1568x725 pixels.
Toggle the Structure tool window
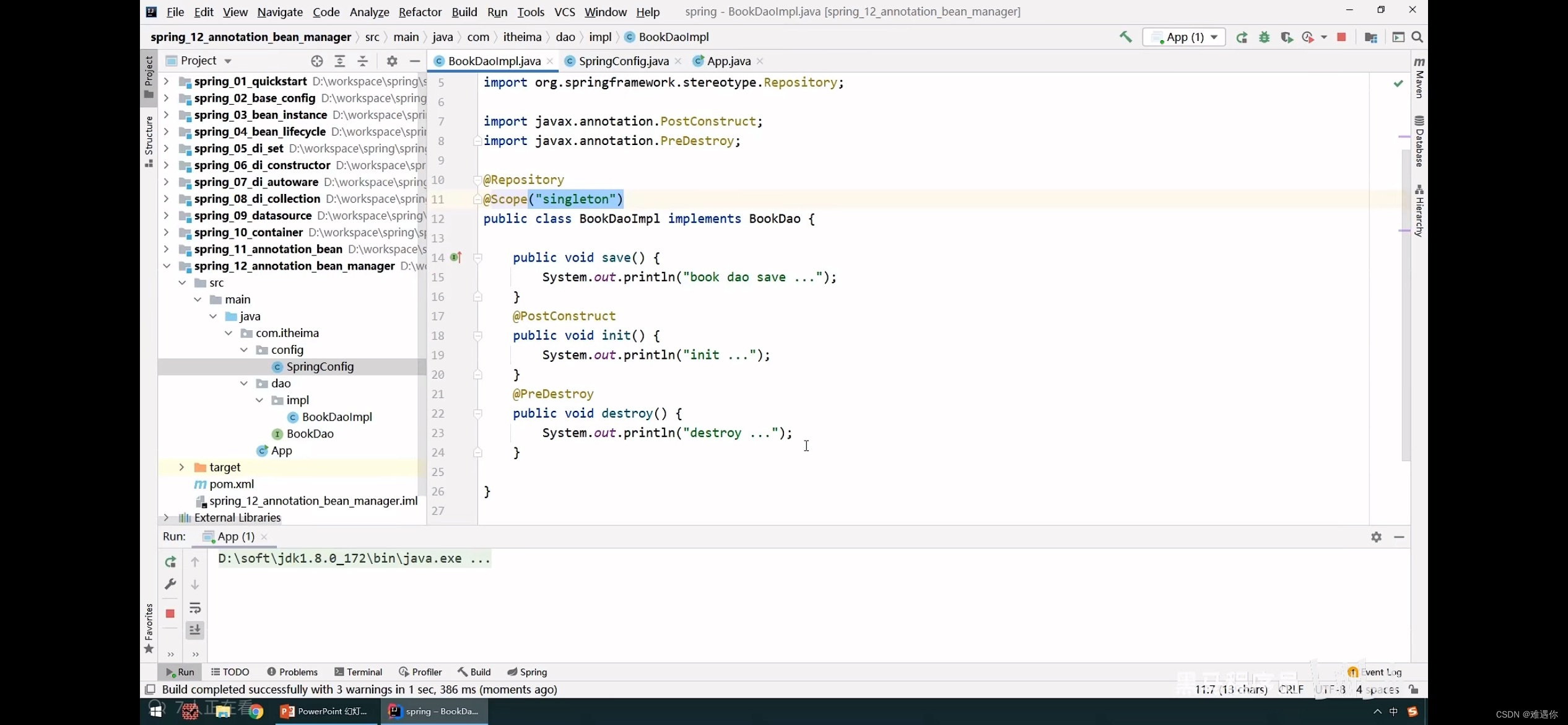149,141
